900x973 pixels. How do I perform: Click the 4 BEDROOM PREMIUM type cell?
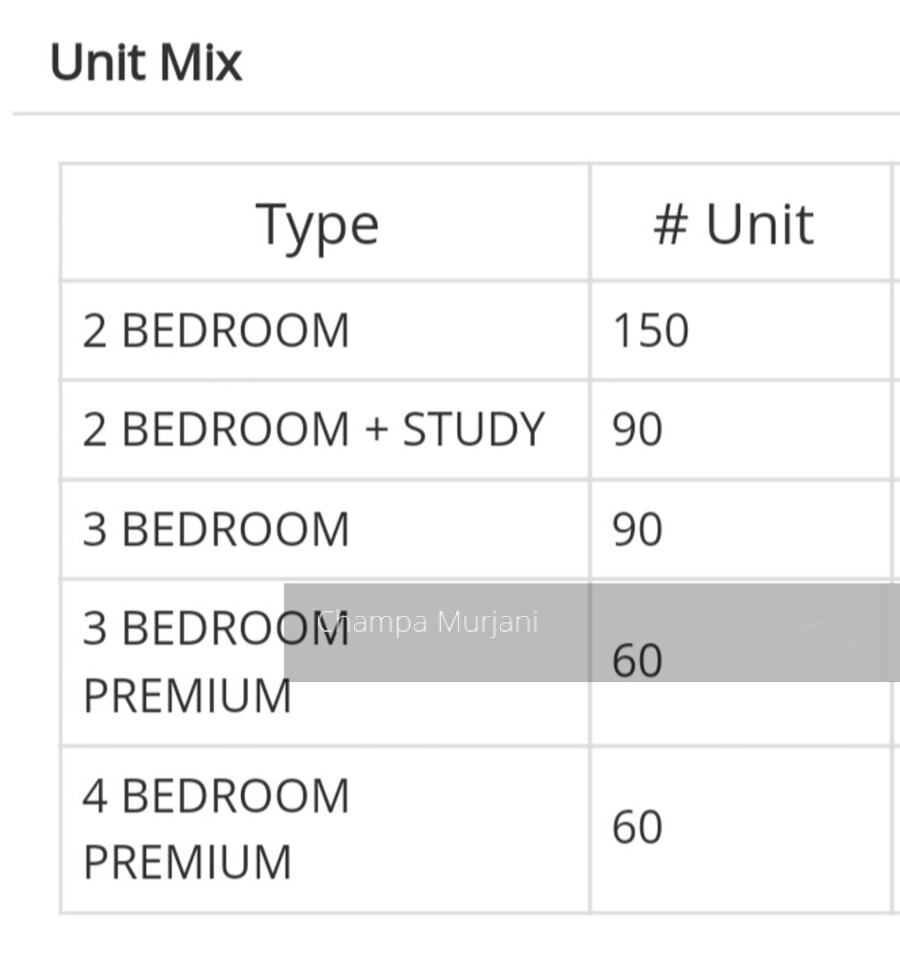216,828
